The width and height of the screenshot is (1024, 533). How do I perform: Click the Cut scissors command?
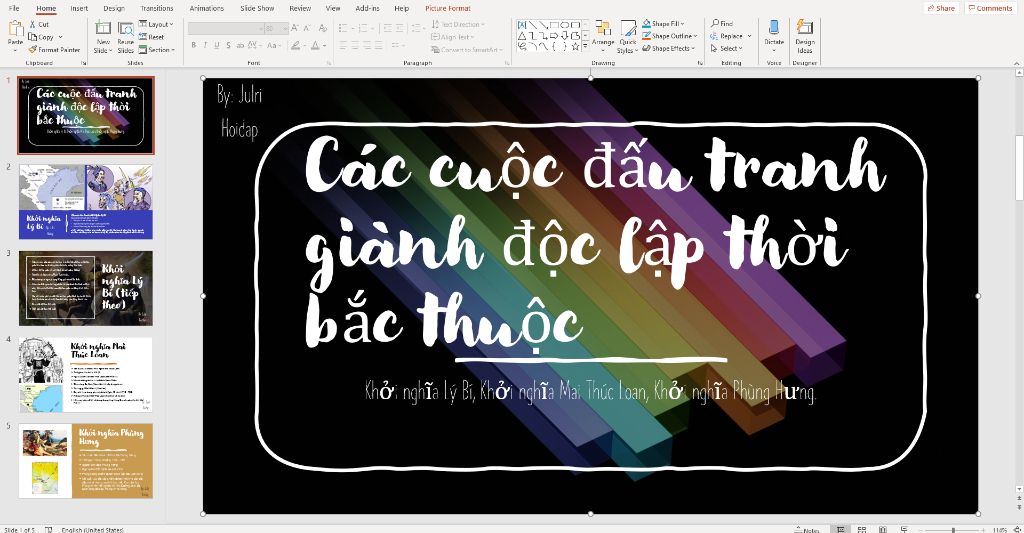[39, 24]
